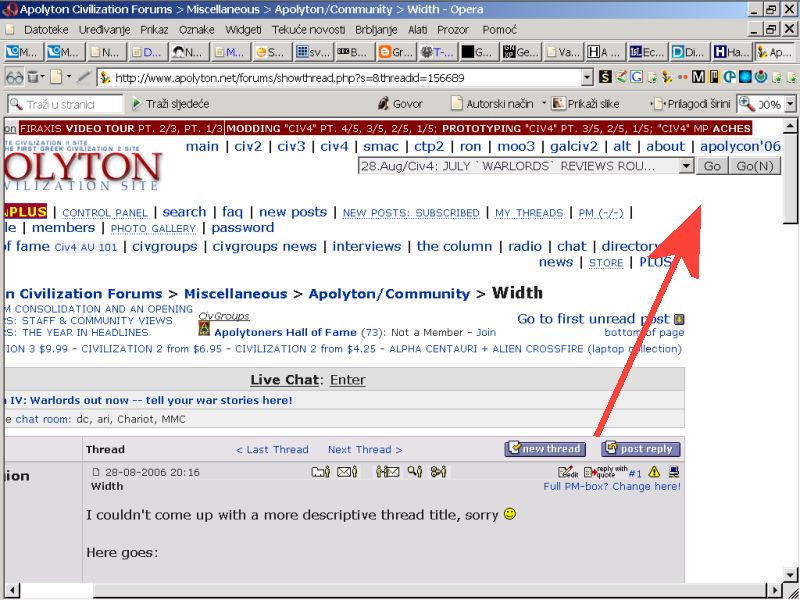The height and width of the screenshot is (600, 800).
Task: Click the new thread button
Action: pyautogui.click(x=545, y=449)
